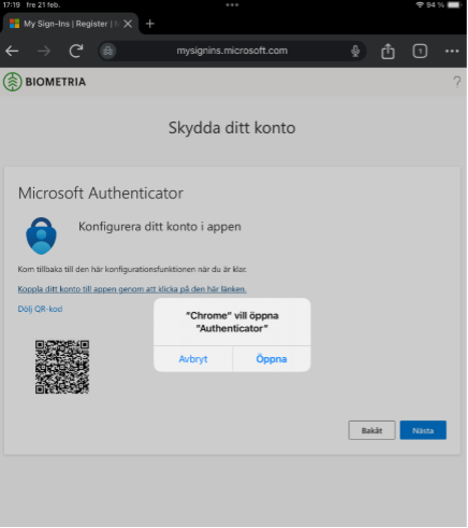The width and height of the screenshot is (468, 528).
Task: Tap Avbryt in the dialog
Action: (193, 359)
